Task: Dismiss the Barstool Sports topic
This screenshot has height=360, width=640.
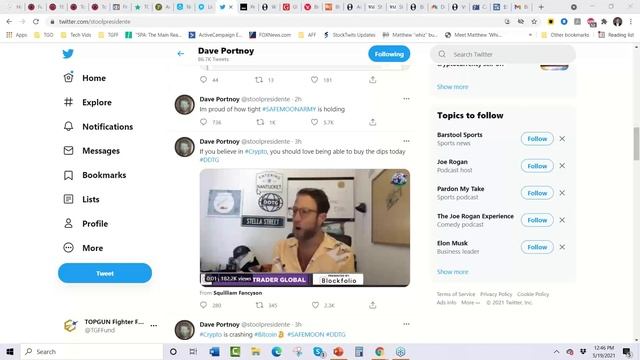Action: tap(562, 139)
